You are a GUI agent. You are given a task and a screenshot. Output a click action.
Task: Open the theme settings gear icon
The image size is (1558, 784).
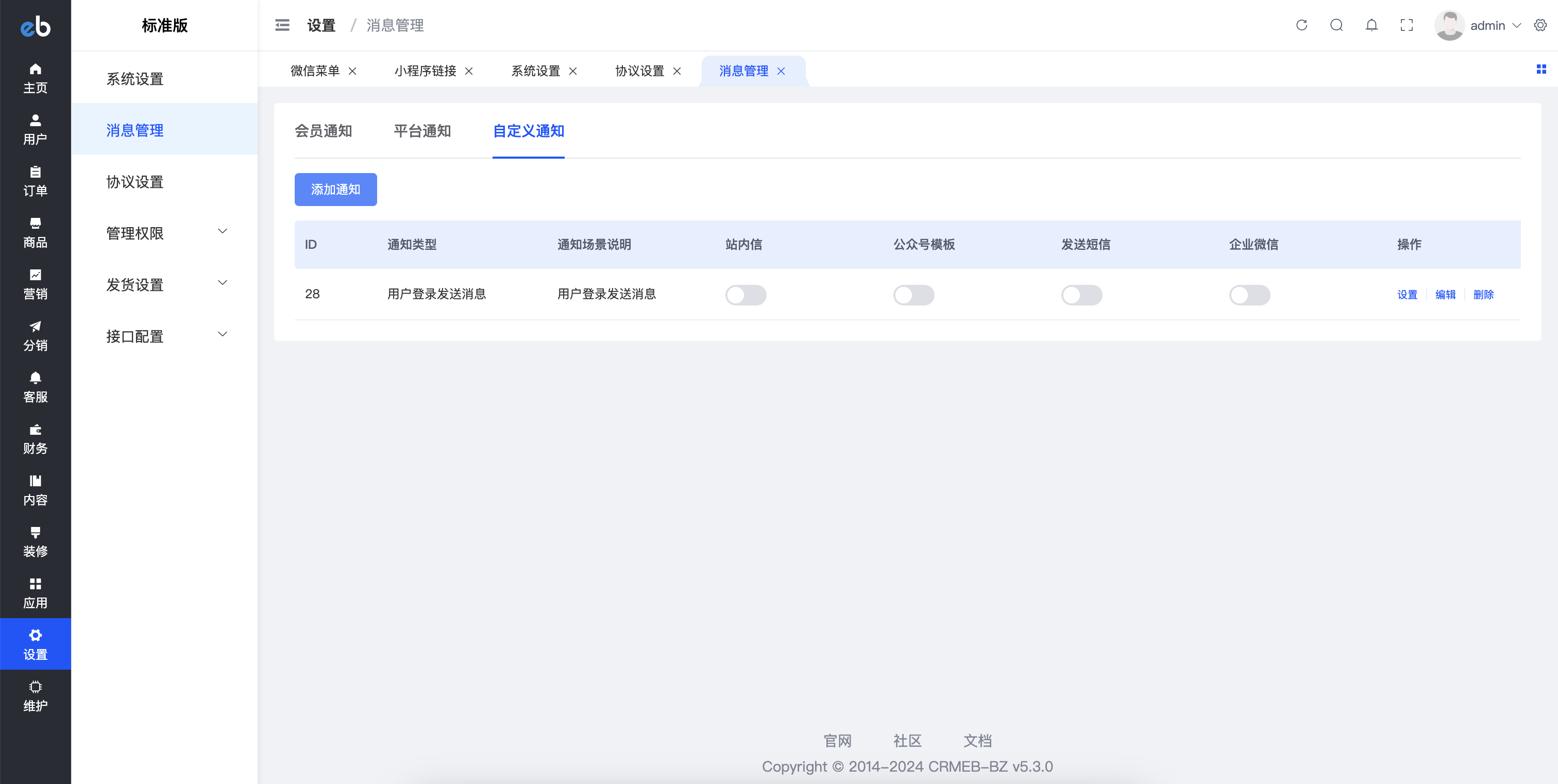click(1540, 25)
